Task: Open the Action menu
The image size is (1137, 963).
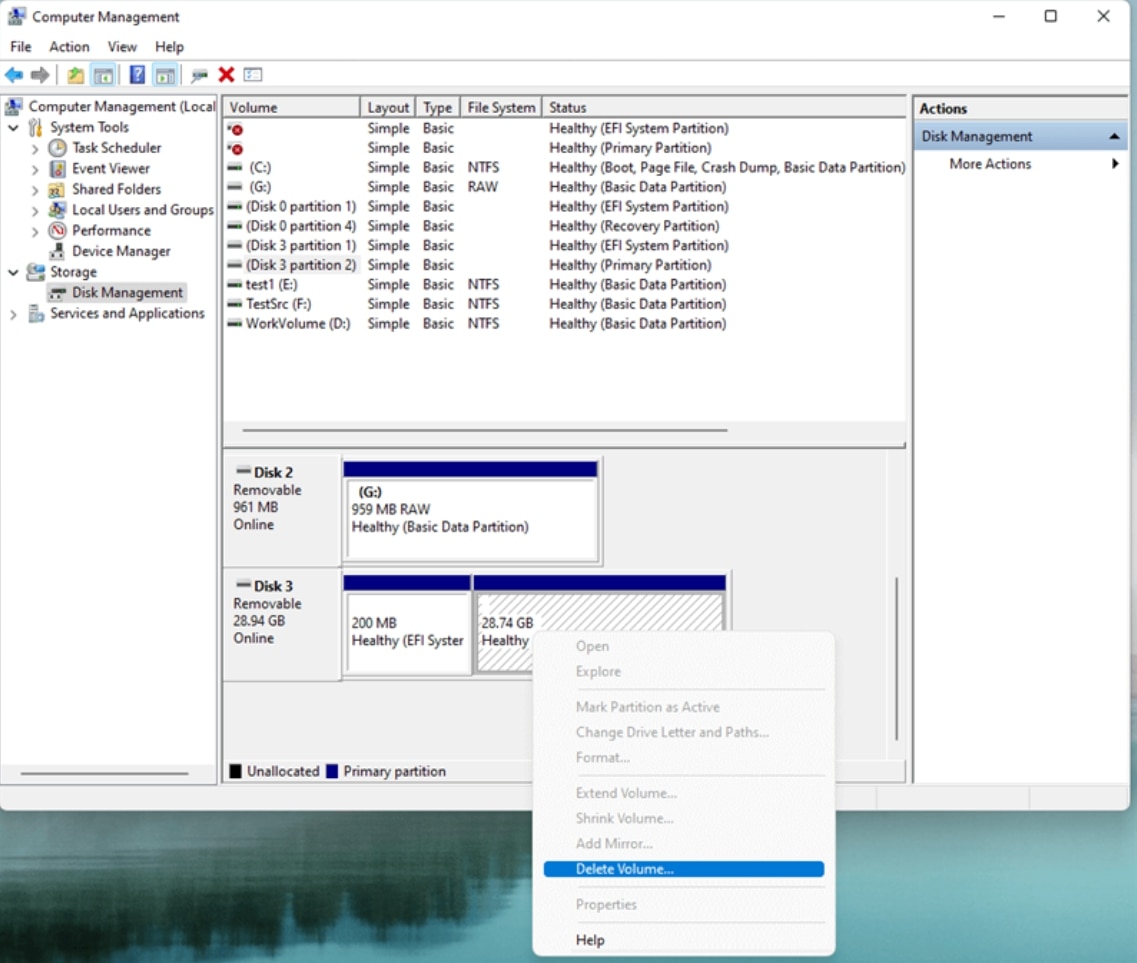Action: point(70,46)
